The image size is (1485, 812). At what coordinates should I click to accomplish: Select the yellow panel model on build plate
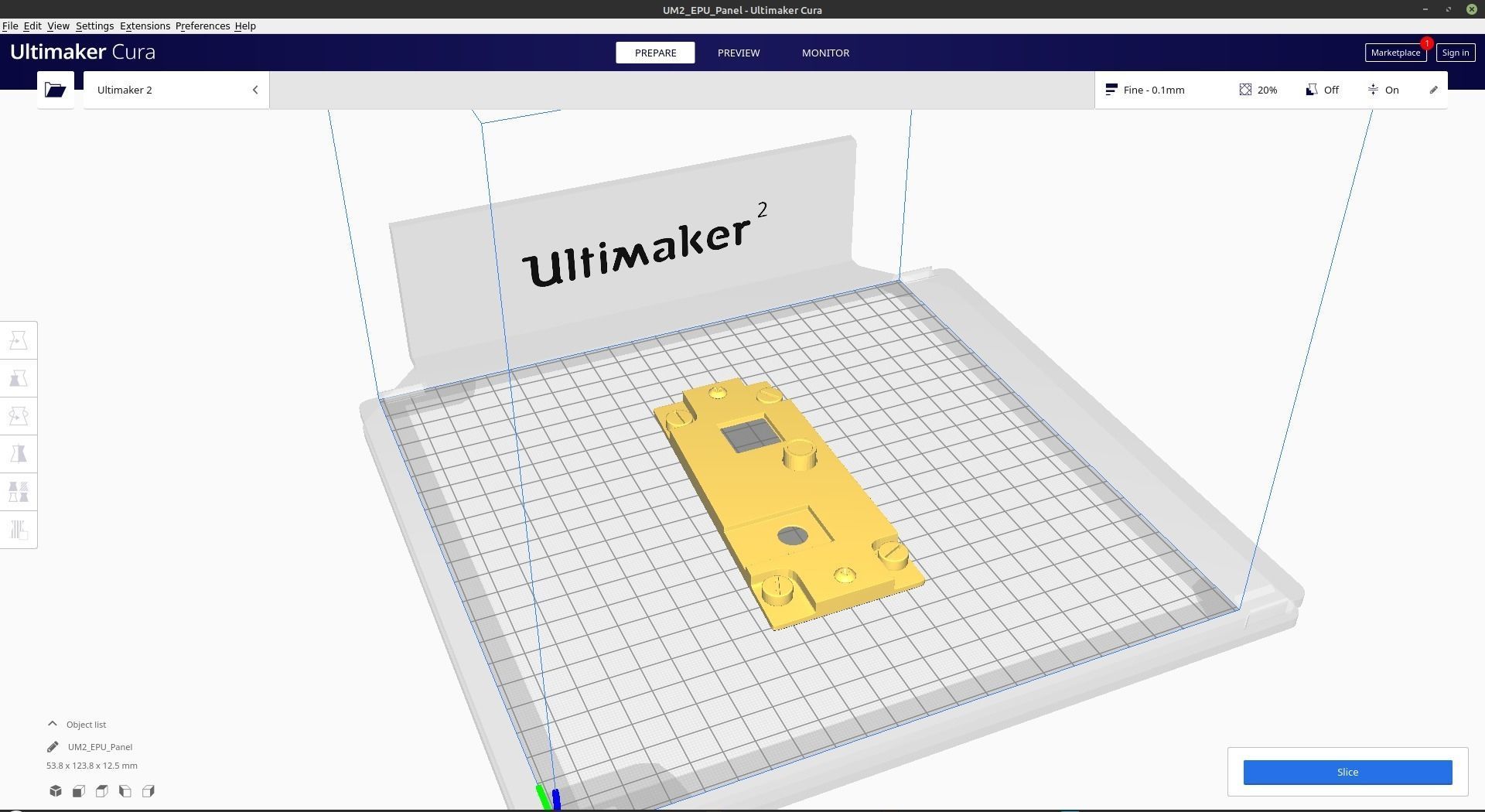click(x=789, y=495)
